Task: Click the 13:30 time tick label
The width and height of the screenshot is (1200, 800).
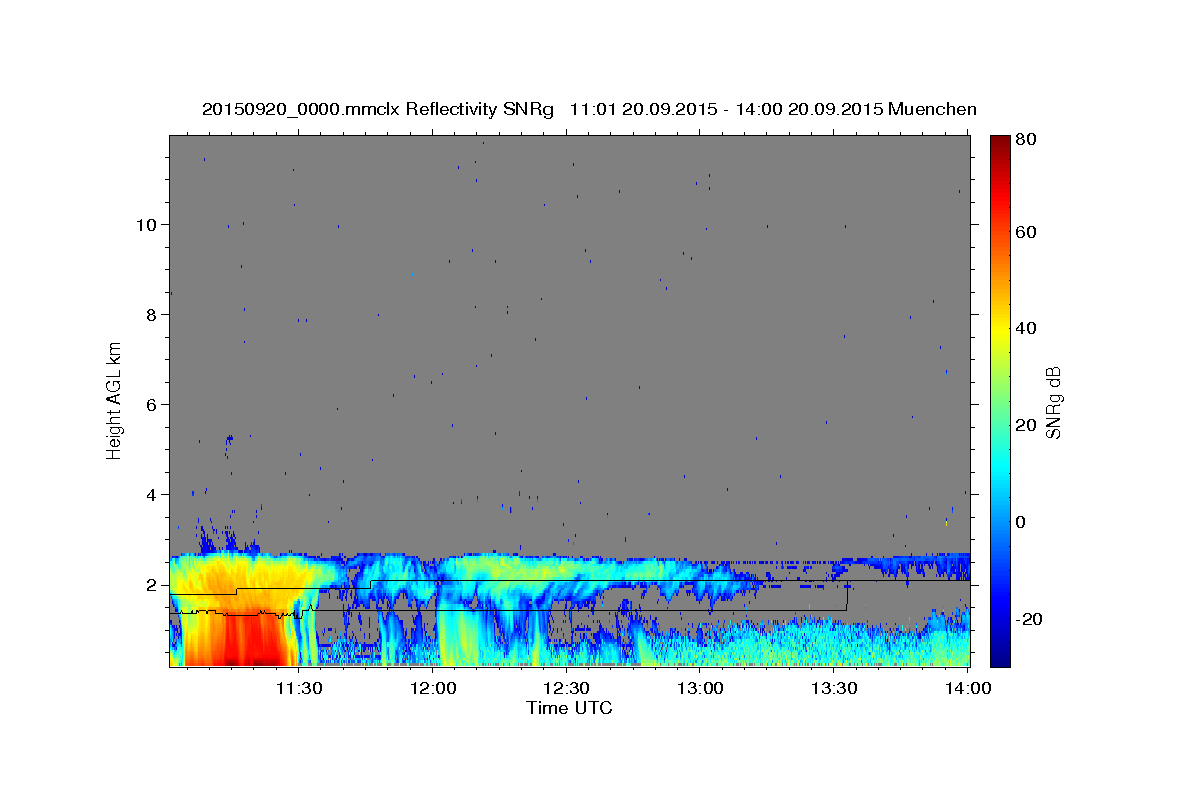Action: click(835, 688)
